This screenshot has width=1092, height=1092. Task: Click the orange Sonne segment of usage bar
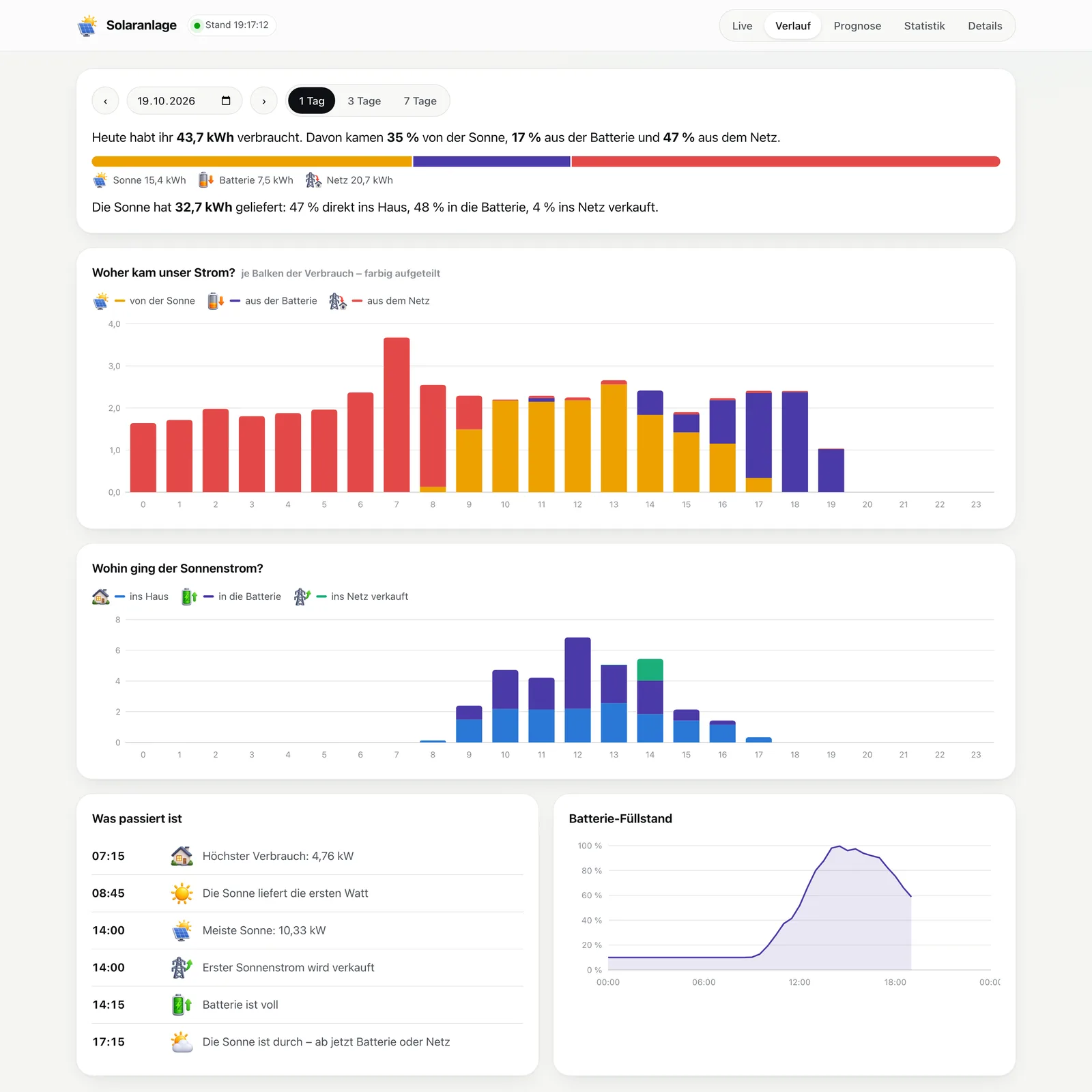coord(252,162)
